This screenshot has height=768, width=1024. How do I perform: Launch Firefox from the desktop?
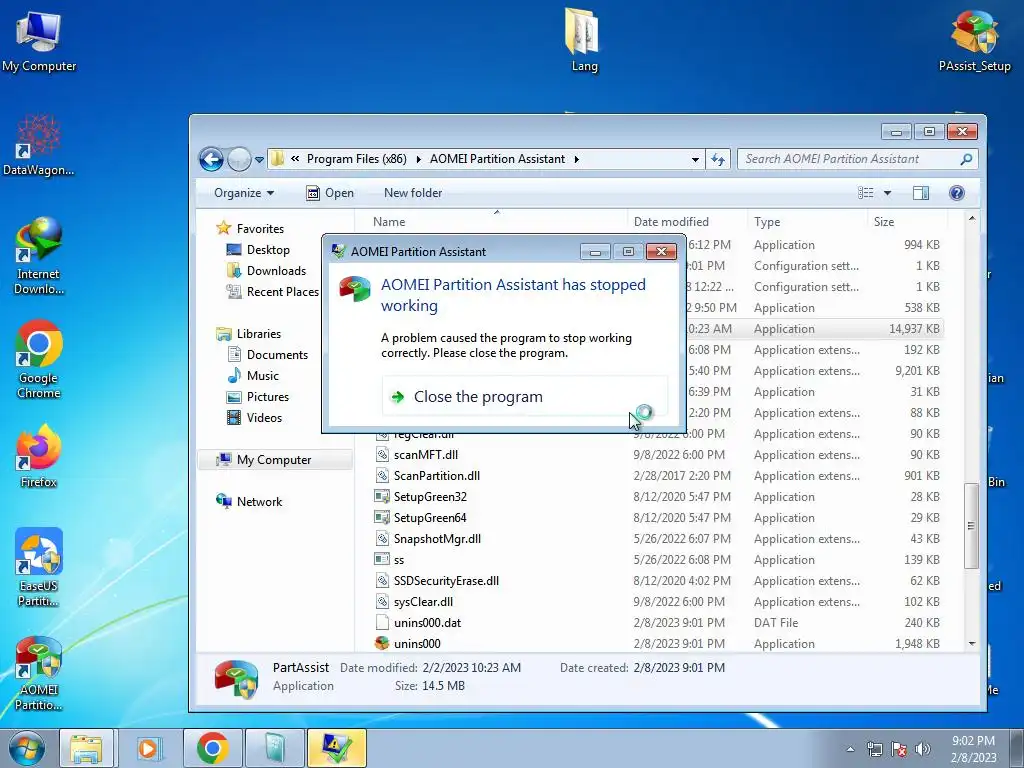pyautogui.click(x=39, y=456)
